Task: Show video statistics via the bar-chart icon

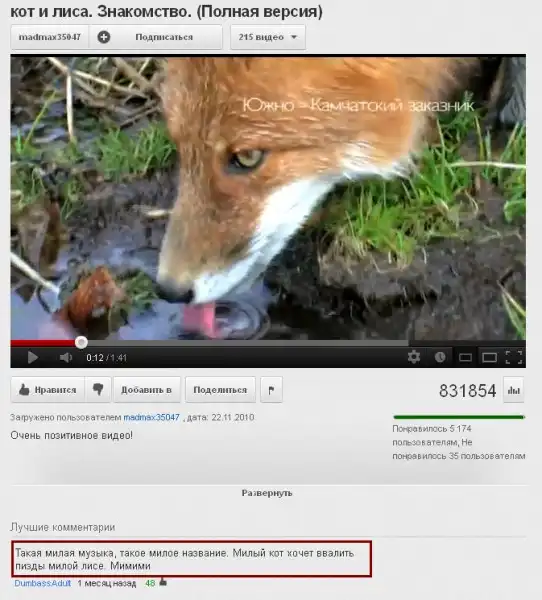Action: click(x=513, y=390)
